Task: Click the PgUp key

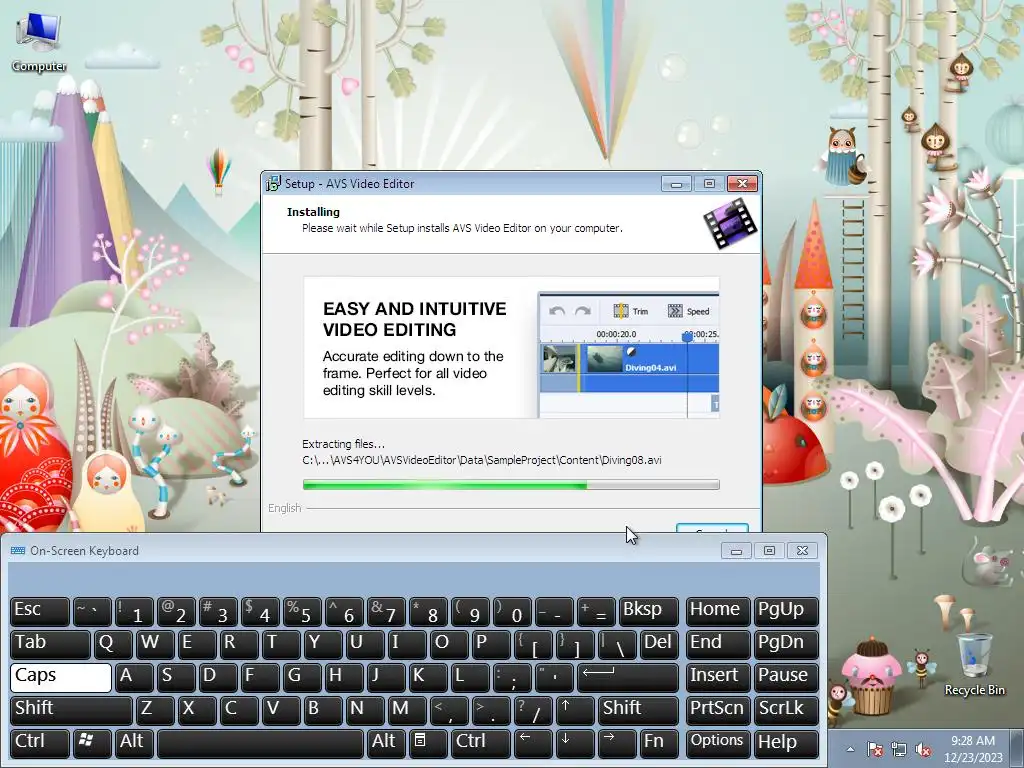Action: pyautogui.click(x=786, y=612)
